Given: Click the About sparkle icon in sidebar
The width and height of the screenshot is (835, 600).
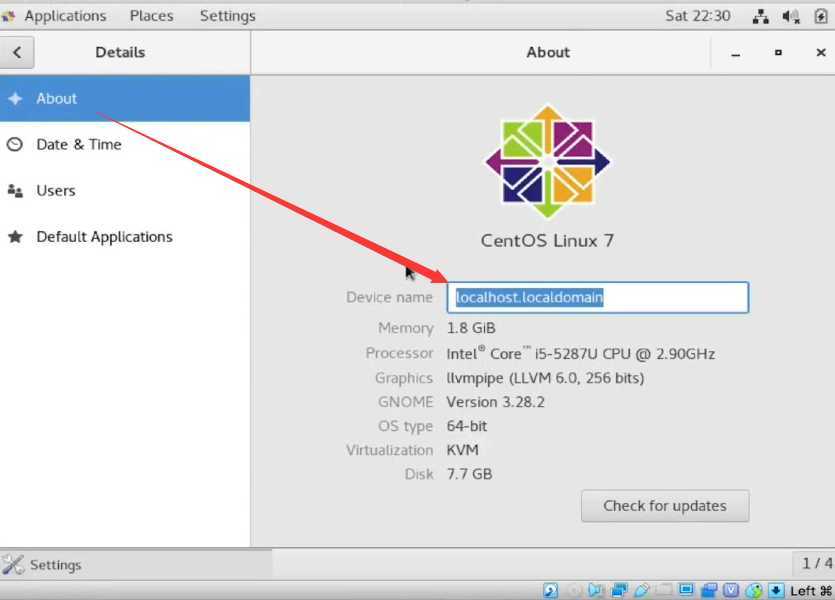Looking at the screenshot, I should click(15, 98).
